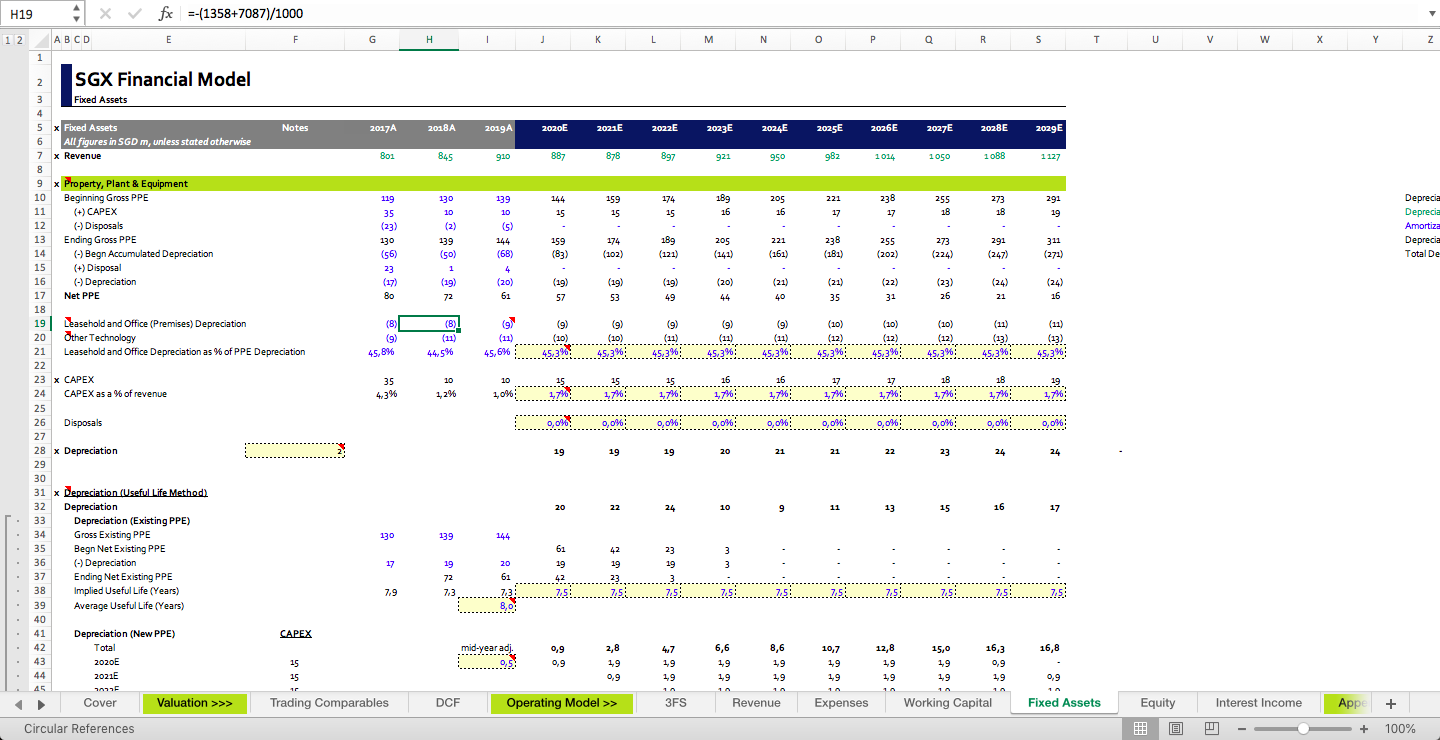Go to previous sheet tab arrow
This screenshot has height=740, width=1440.
(x=16, y=703)
